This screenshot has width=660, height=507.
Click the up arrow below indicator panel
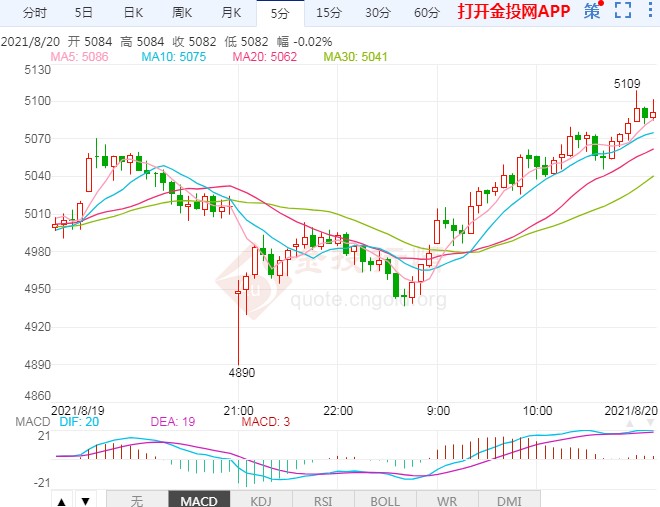tap(62, 500)
